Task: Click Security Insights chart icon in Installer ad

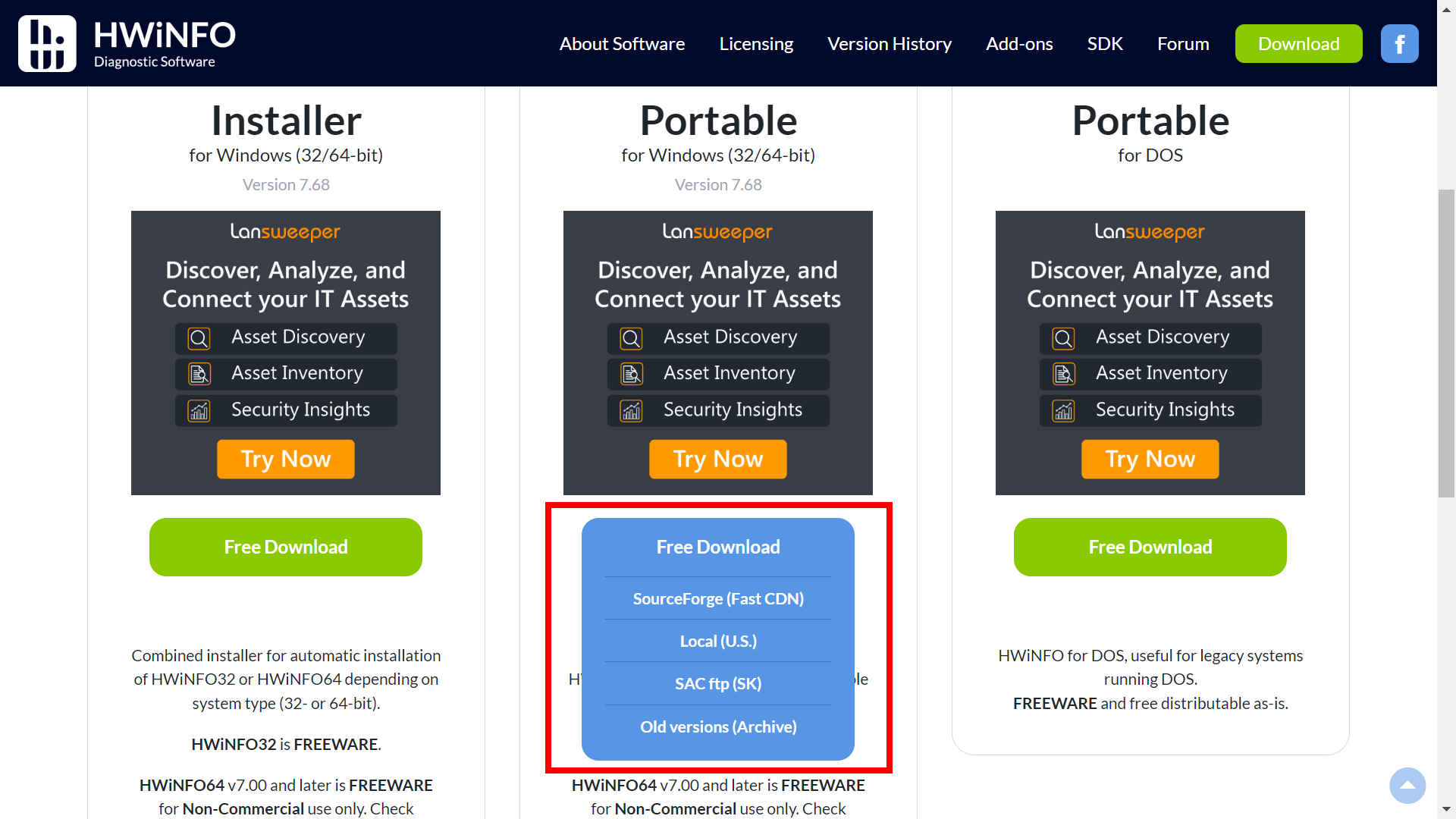Action: tap(199, 410)
